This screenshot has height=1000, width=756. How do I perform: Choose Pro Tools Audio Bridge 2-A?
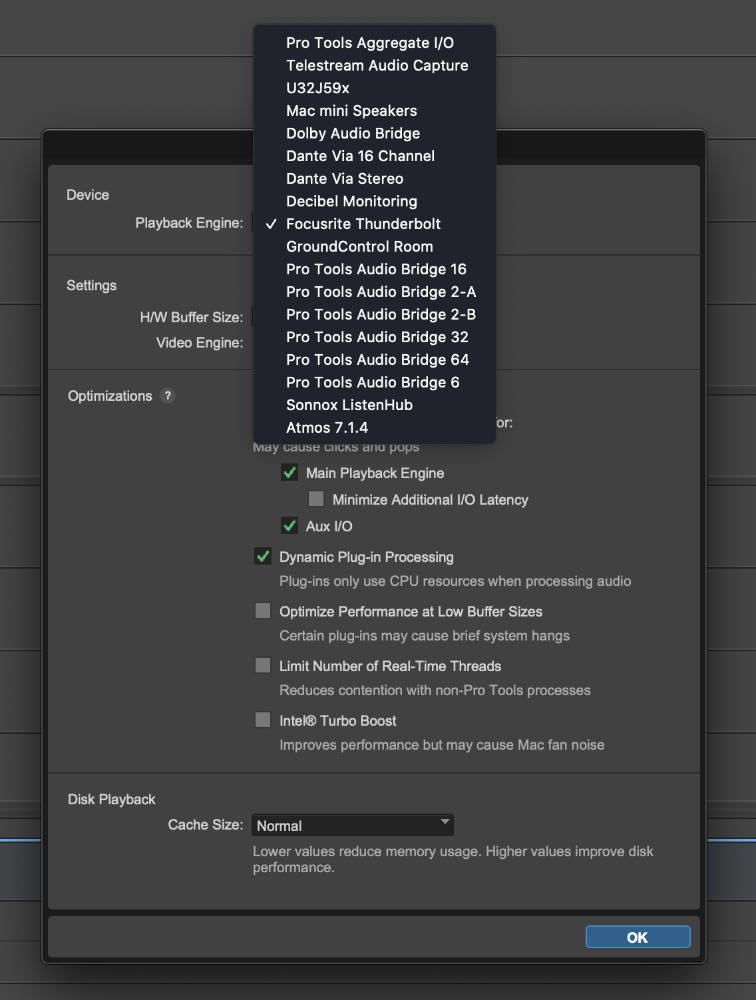click(x=374, y=292)
